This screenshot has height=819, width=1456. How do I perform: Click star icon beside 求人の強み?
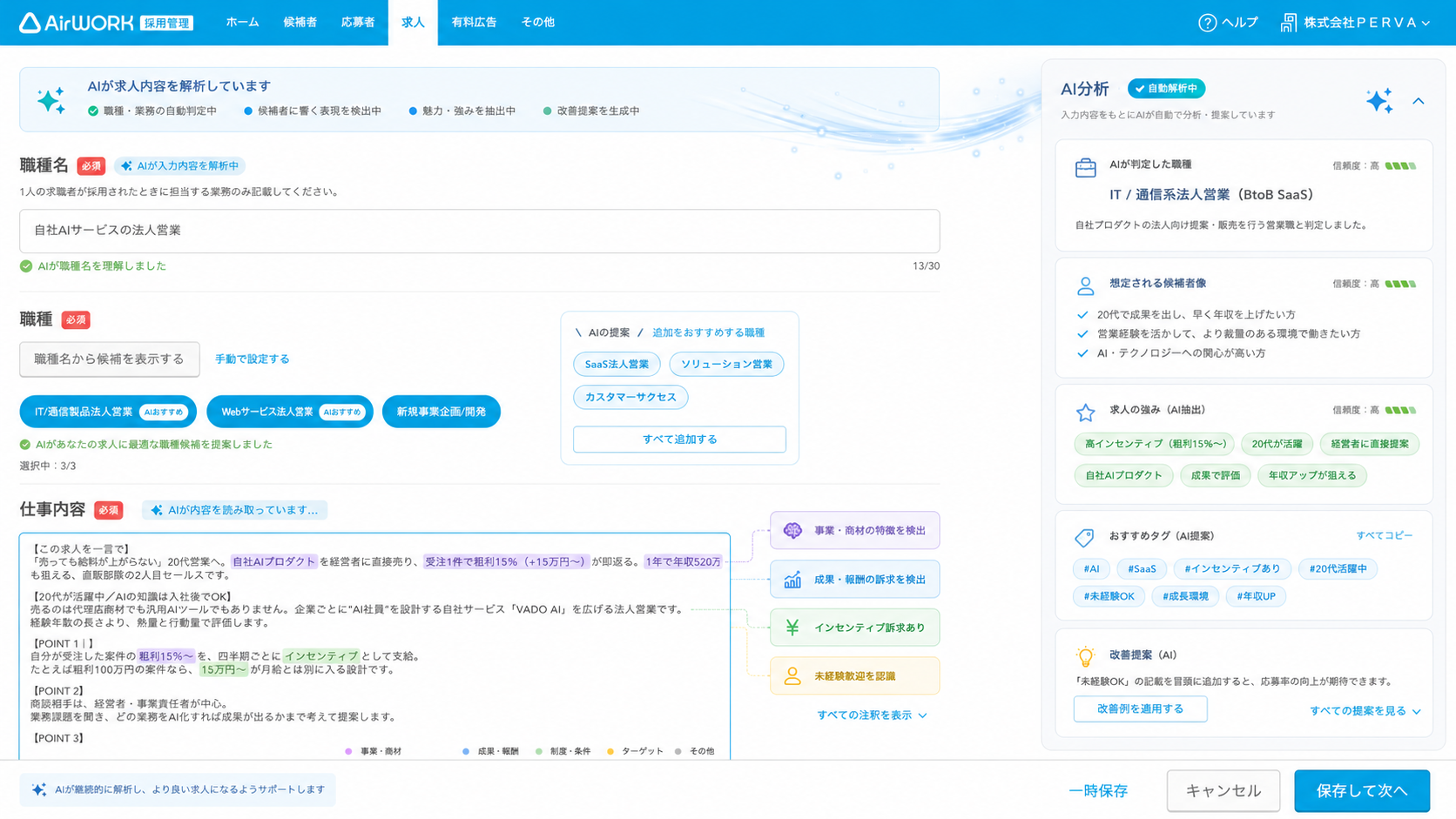coord(1085,412)
